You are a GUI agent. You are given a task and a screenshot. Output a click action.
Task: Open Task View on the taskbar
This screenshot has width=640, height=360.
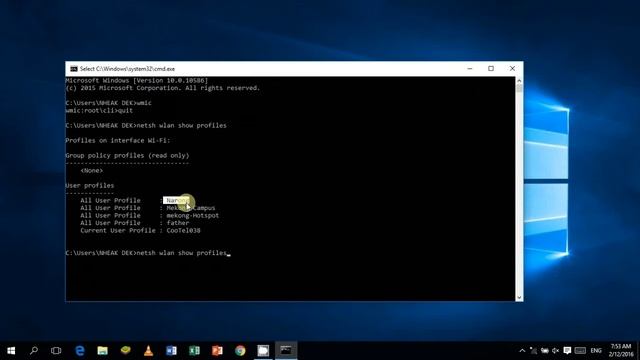point(56,350)
